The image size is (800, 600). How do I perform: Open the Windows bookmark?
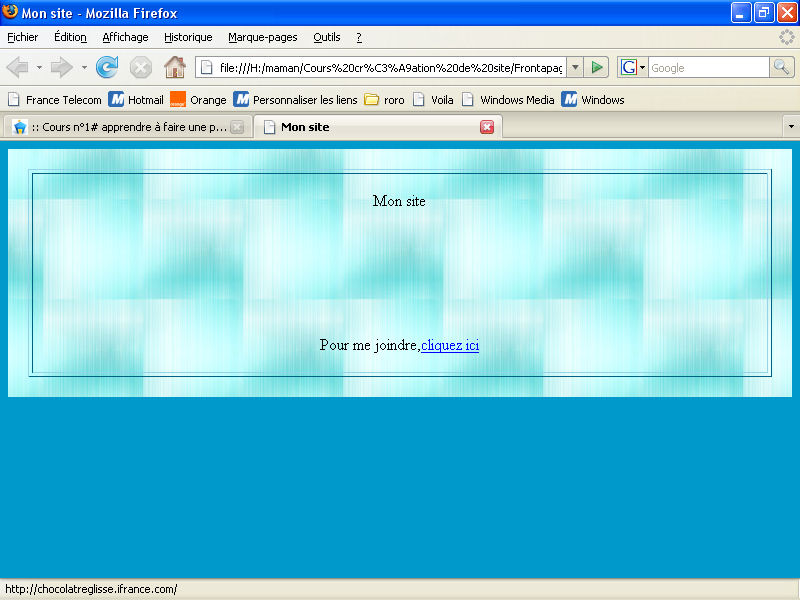point(593,99)
